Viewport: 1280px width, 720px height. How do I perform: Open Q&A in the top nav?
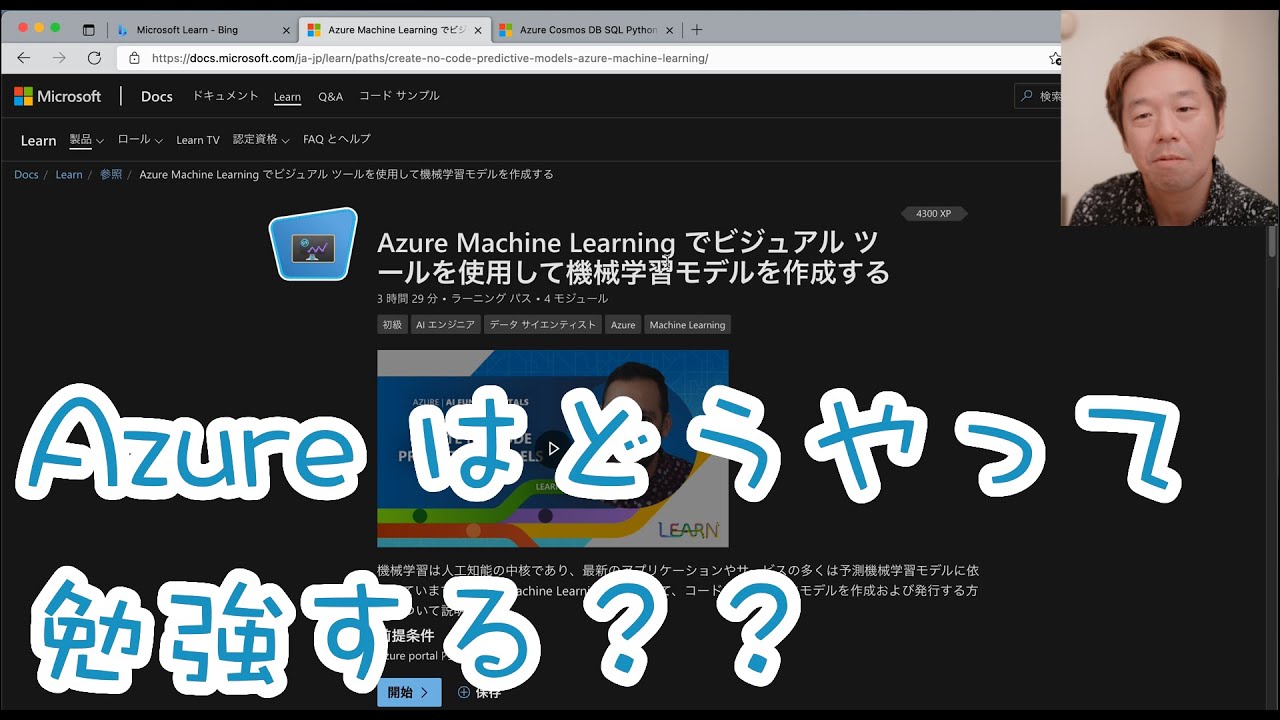tap(330, 97)
